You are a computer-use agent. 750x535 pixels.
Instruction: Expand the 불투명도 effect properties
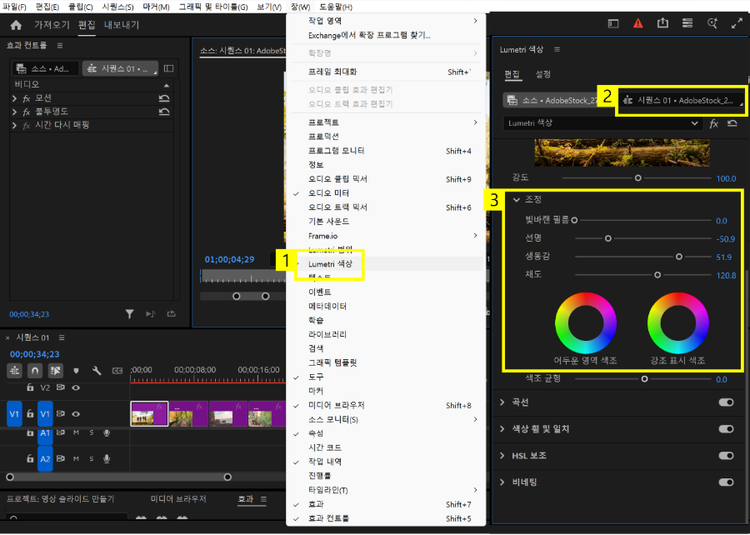14,112
